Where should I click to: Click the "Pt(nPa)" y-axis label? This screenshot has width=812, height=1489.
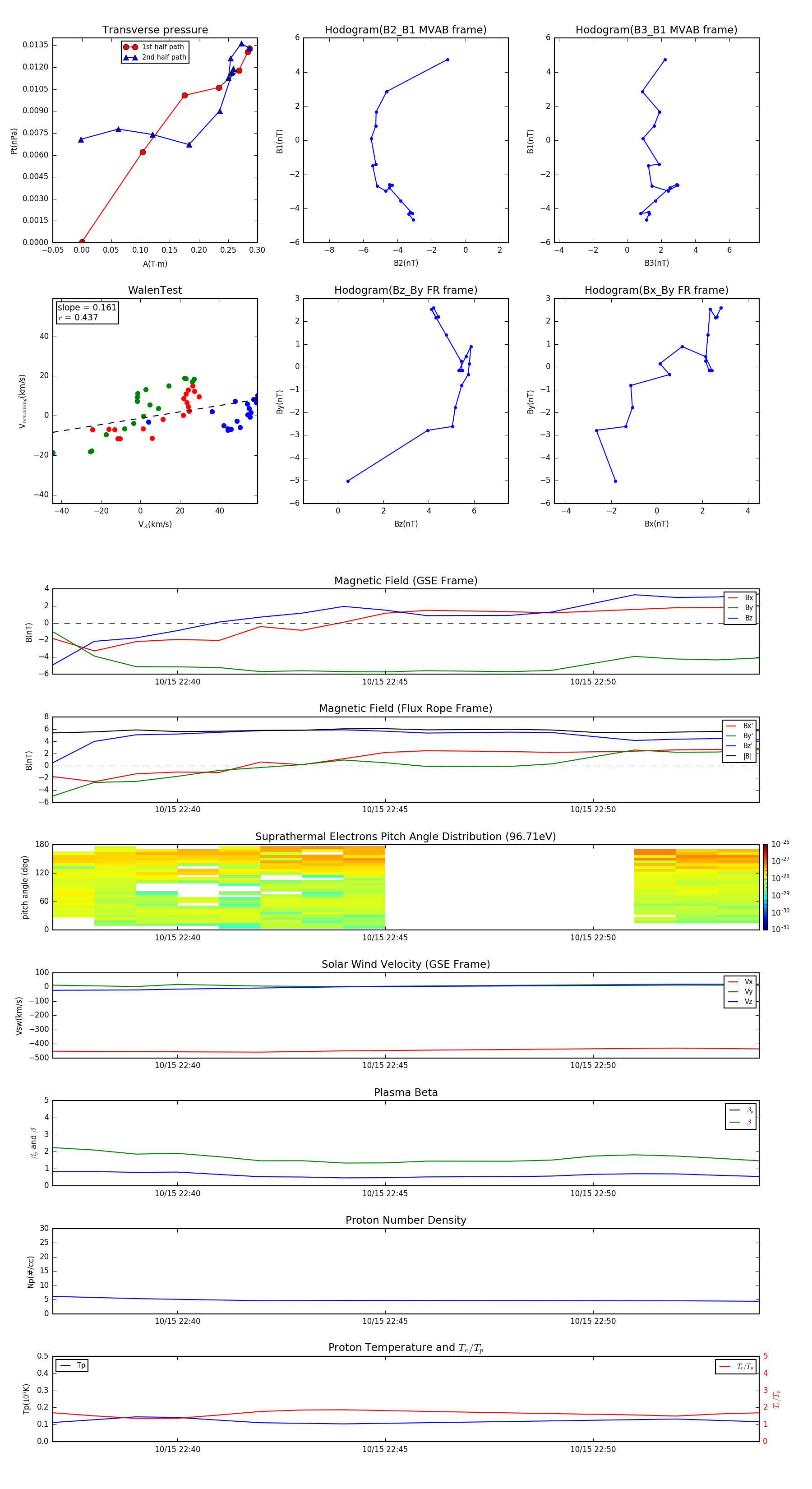14,140
